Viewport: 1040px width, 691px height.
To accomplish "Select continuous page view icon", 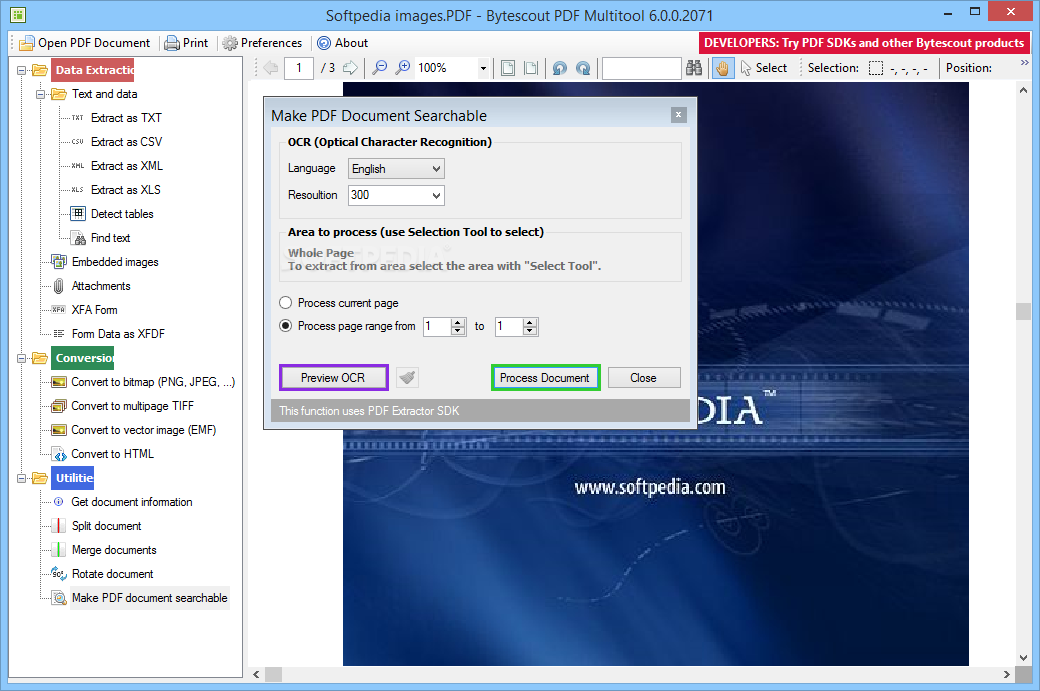I will (x=531, y=68).
